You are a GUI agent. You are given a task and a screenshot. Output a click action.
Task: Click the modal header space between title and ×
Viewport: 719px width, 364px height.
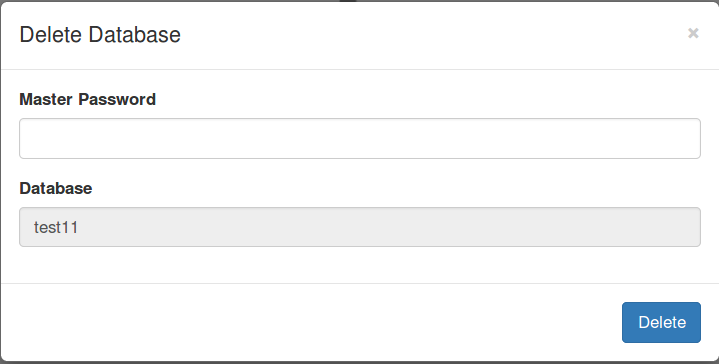click(433, 34)
